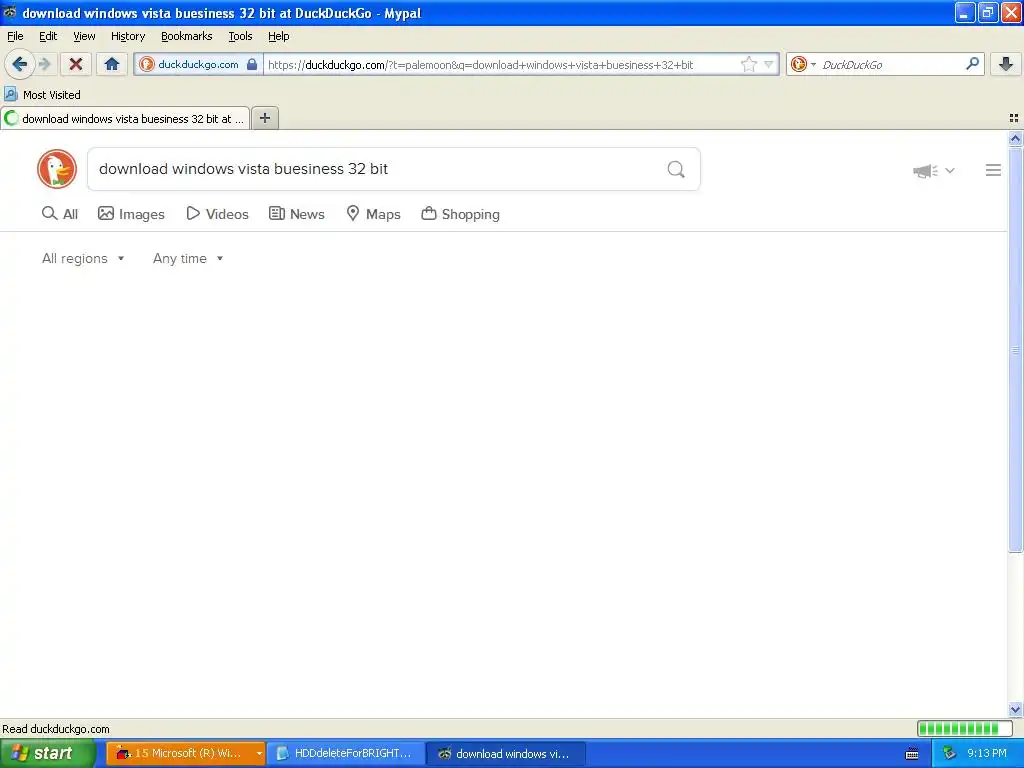Image resolution: width=1024 pixels, height=768 pixels.
Task: Switch to Videos results
Action: tap(217, 214)
